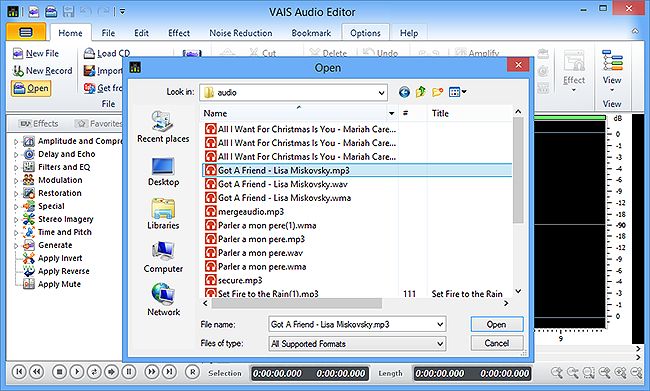
Task: Click the record R button
Action: 192,372
